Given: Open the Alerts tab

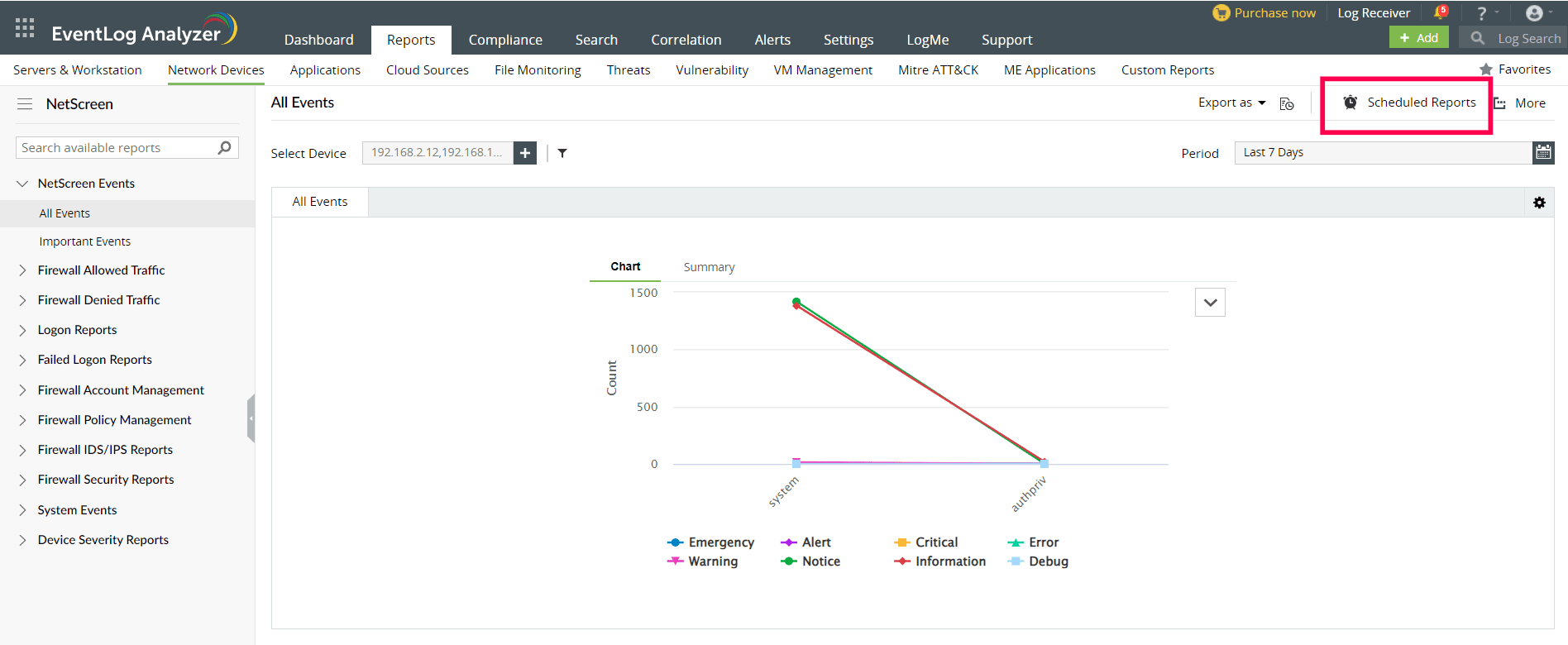Looking at the screenshot, I should (772, 40).
